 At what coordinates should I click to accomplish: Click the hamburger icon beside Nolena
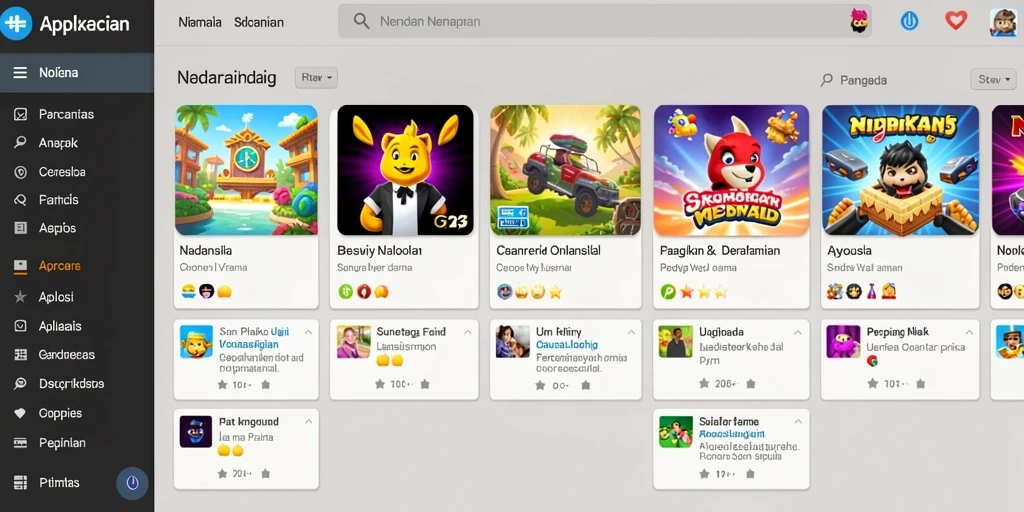coord(20,72)
